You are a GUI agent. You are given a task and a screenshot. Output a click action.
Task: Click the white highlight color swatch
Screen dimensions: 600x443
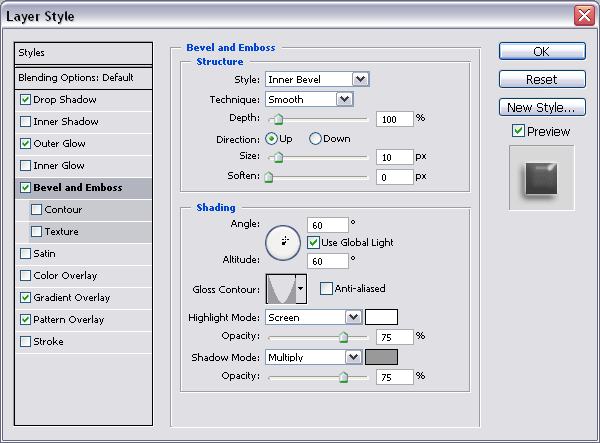pyautogui.click(x=381, y=317)
